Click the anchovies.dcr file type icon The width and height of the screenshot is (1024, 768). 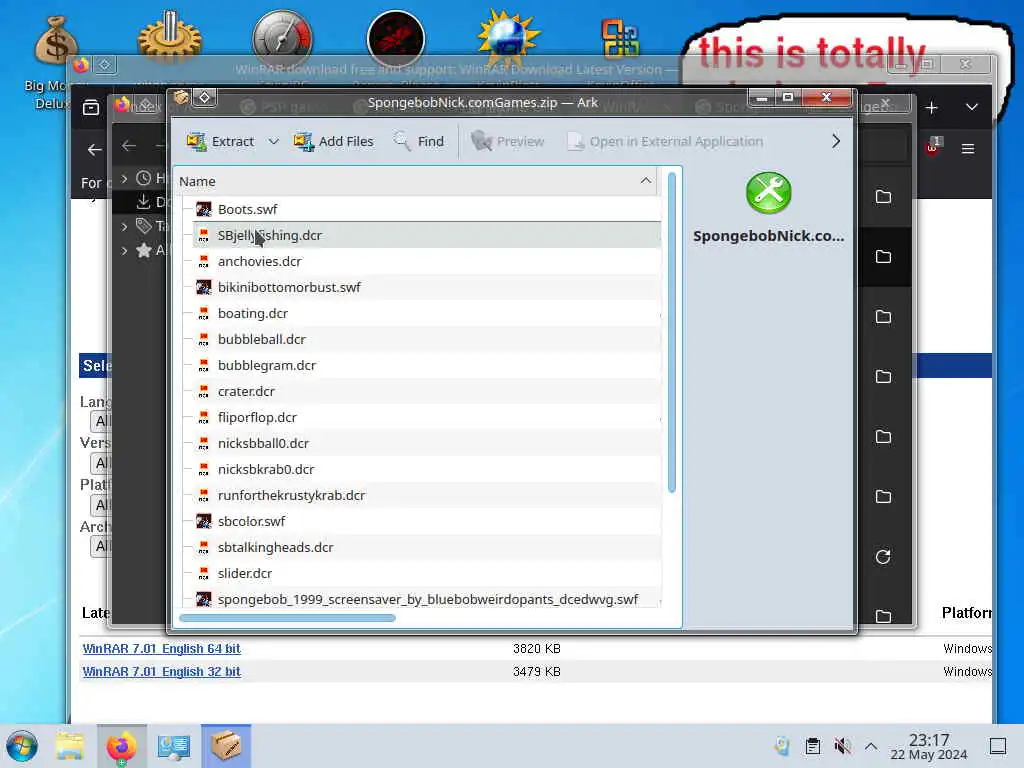pos(204,261)
